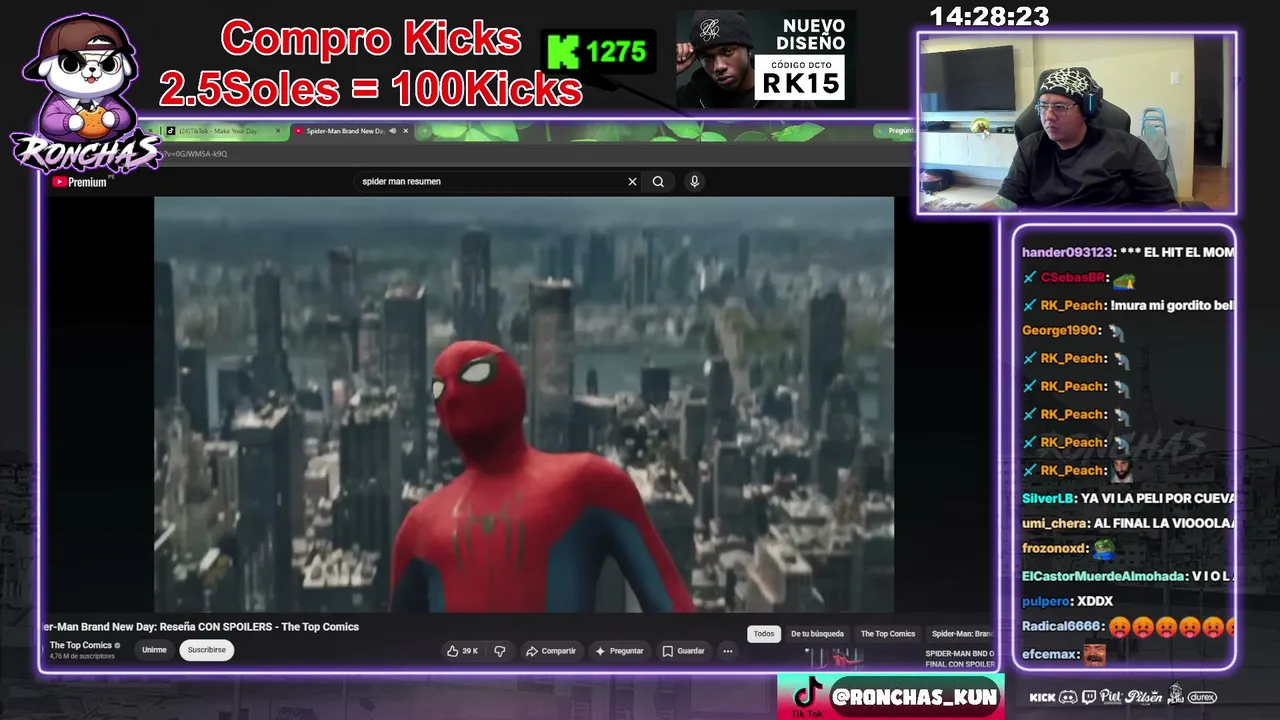Click the @RONCHAS_KUN TikTok handle
Viewport: 1280px width, 720px height.
click(x=914, y=697)
